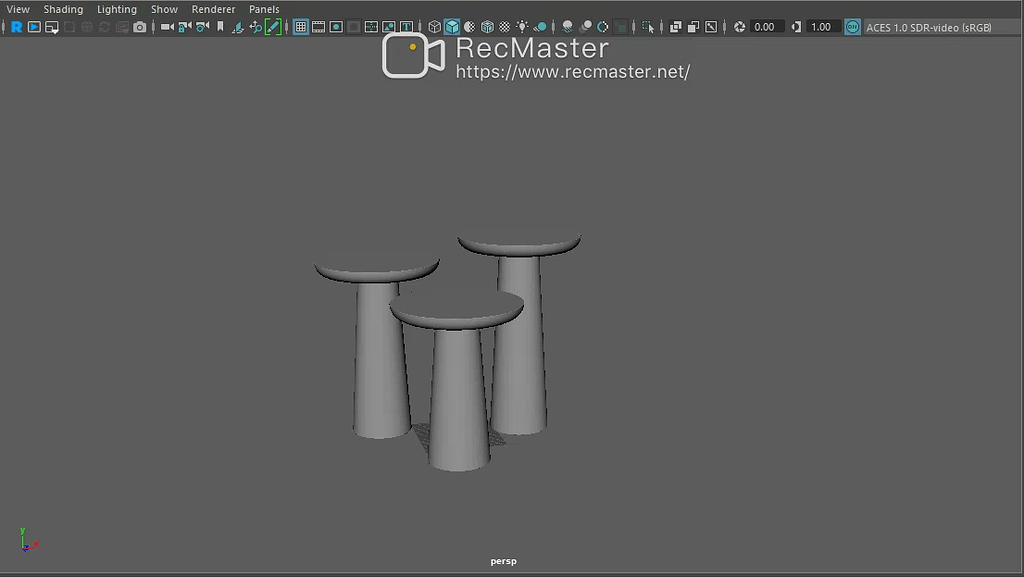This screenshot has height=577, width=1024.
Task: Enable wireframe display cube icon
Action: pos(434,27)
